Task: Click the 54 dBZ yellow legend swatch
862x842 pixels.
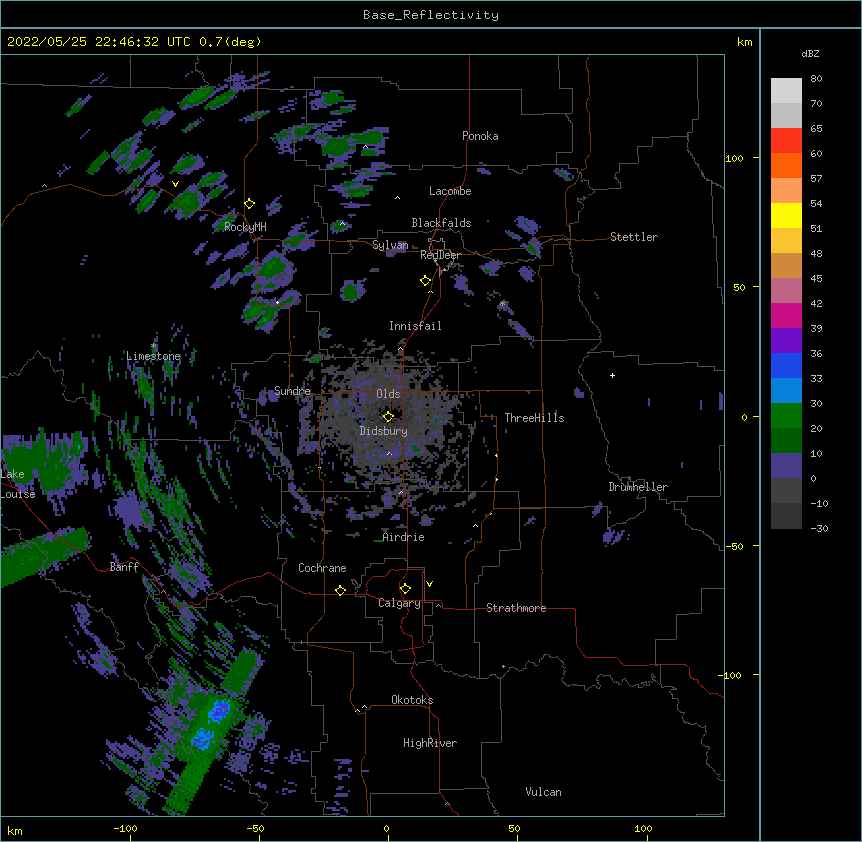Action: point(786,215)
